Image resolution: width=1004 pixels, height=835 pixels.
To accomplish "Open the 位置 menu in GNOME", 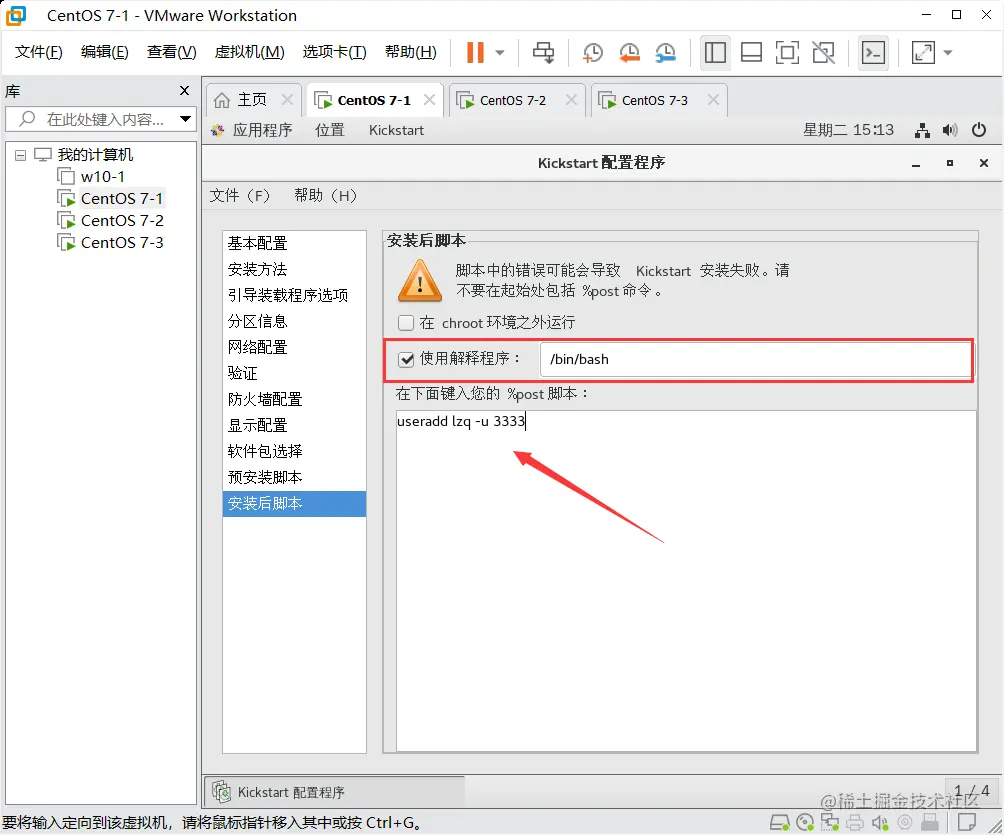I will tap(330, 131).
